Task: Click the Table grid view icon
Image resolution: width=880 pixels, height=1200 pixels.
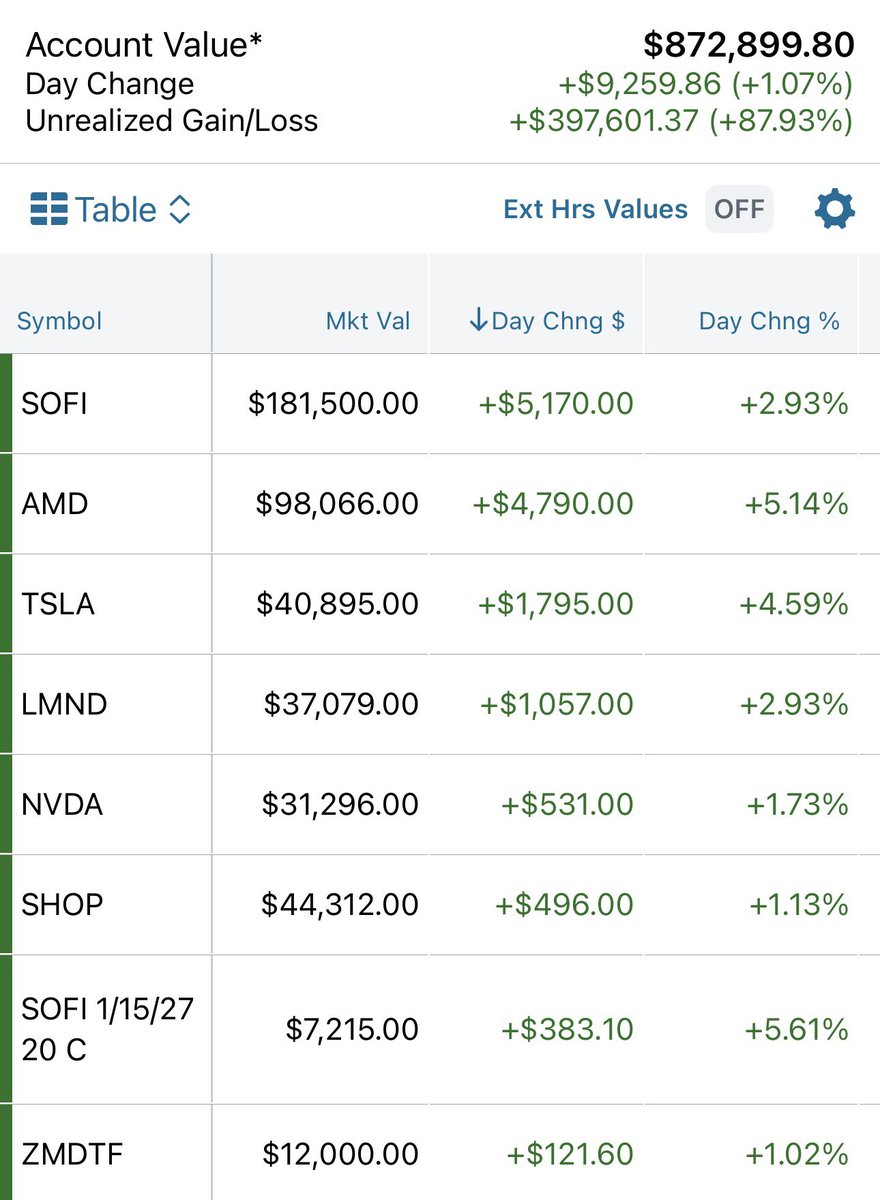Action: (48, 210)
